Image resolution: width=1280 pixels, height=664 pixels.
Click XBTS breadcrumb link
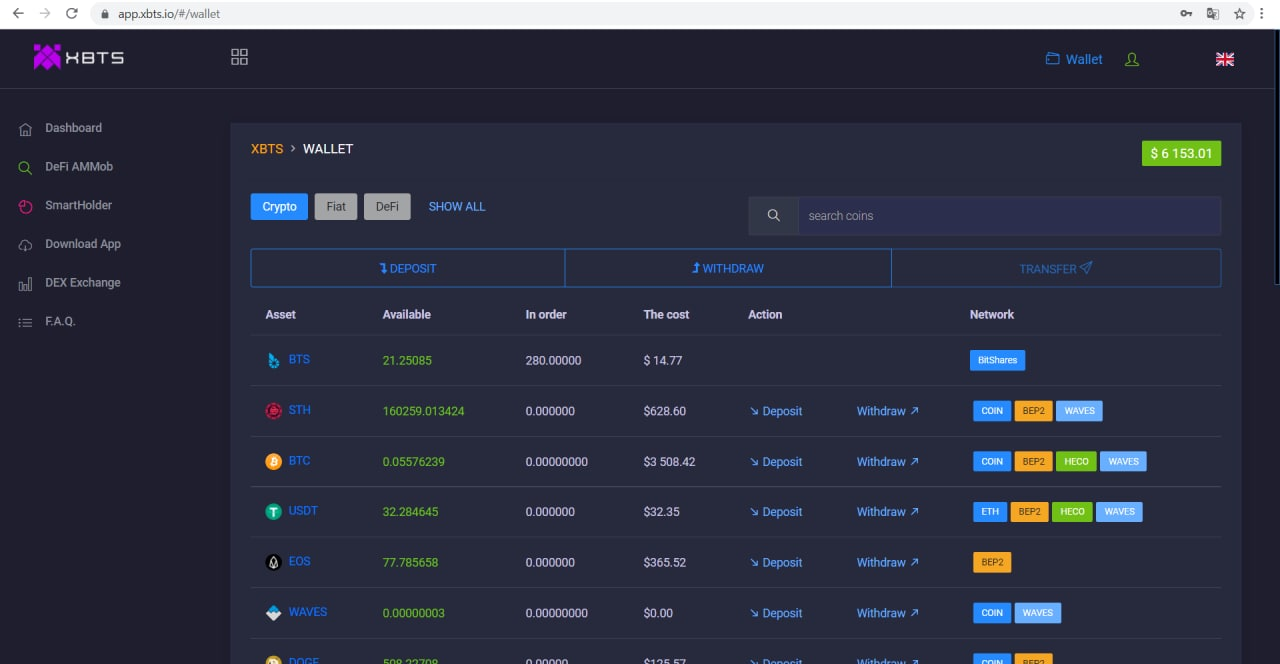point(267,149)
